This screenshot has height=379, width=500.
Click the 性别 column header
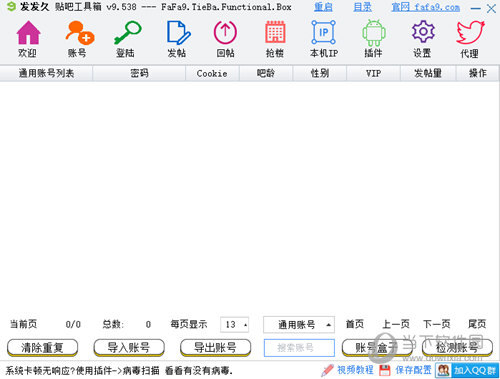click(x=320, y=73)
